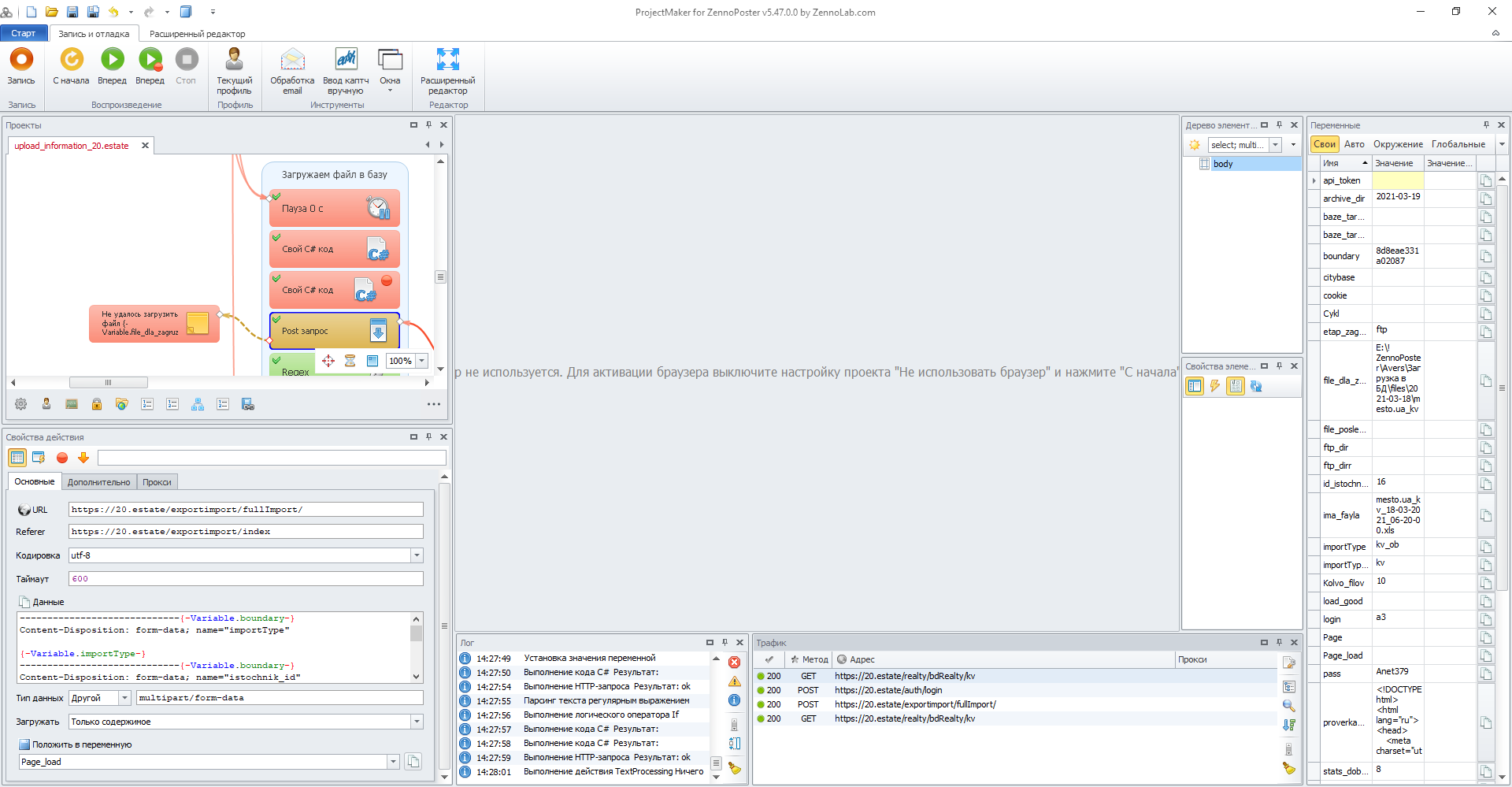Switch variables to the Окружение tab
Screen dimensions: 1512x787
tap(1398, 144)
